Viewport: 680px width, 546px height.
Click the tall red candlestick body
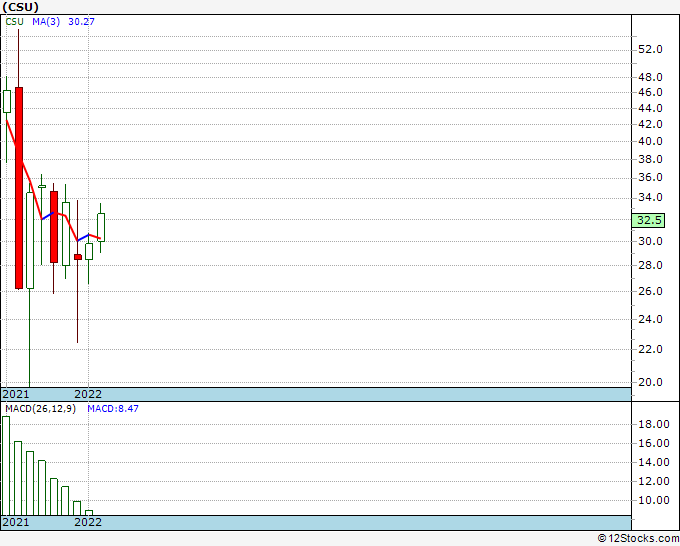[x=19, y=188]
